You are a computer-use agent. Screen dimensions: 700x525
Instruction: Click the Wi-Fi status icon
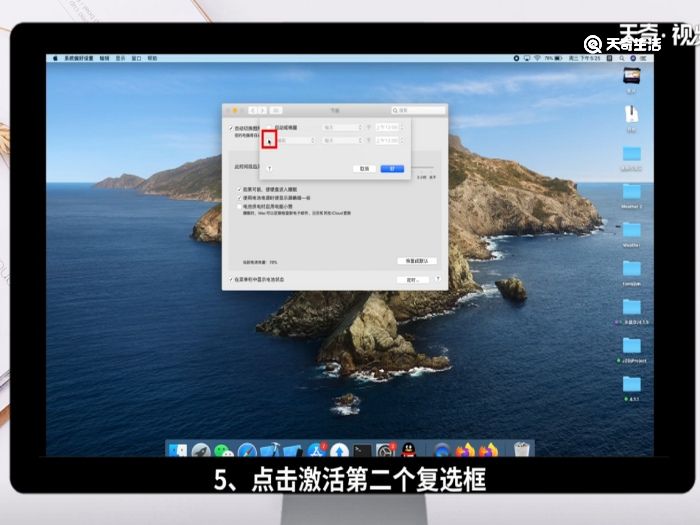tap(537, 58)
